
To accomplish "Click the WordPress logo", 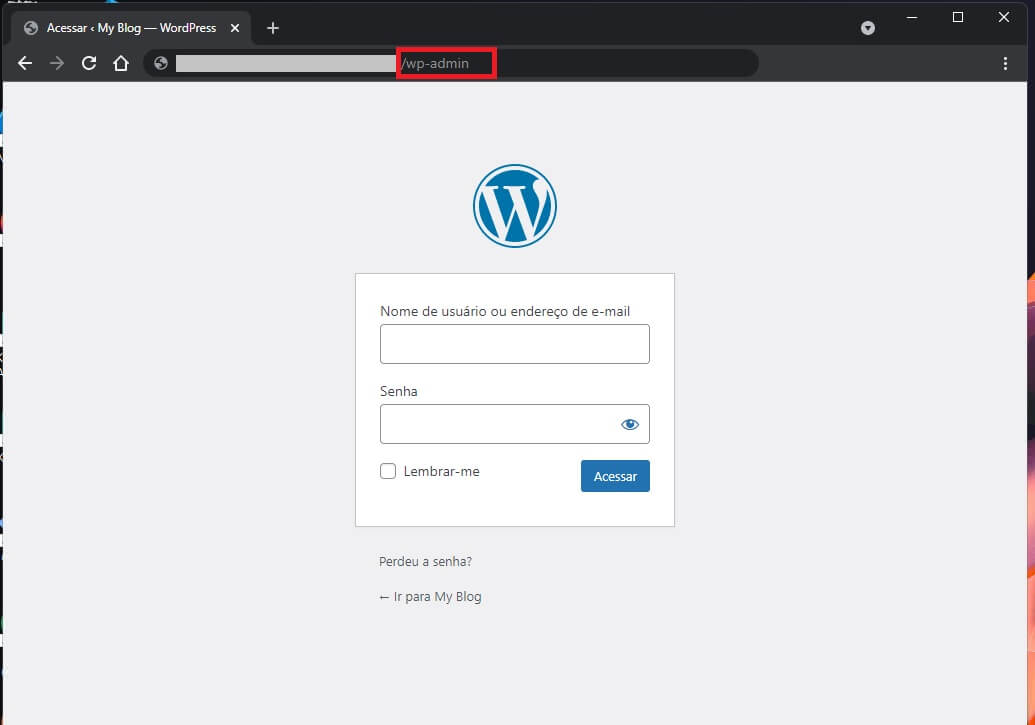I will [x=515, y=206].
